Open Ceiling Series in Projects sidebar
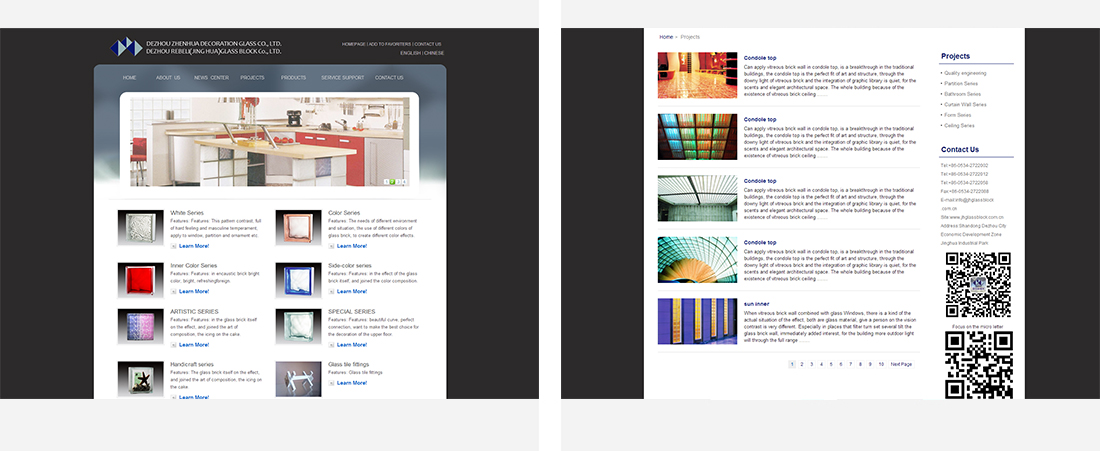 click(x=959, y=126)
